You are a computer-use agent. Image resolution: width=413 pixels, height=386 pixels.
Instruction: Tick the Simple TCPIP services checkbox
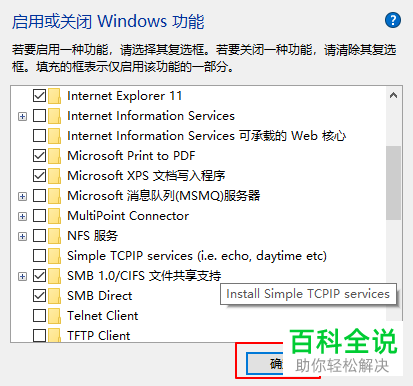(x=39, y=256)
